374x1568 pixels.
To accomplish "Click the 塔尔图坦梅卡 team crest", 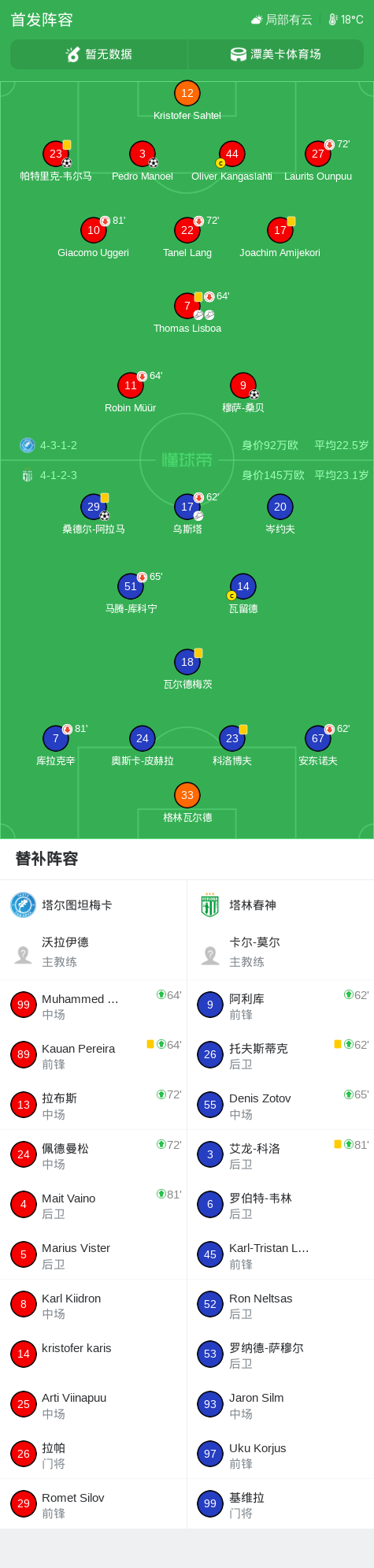I will pos(24,905).
